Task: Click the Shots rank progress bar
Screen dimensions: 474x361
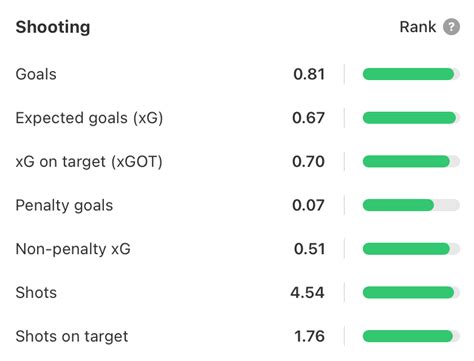Action: pos(411,292)
